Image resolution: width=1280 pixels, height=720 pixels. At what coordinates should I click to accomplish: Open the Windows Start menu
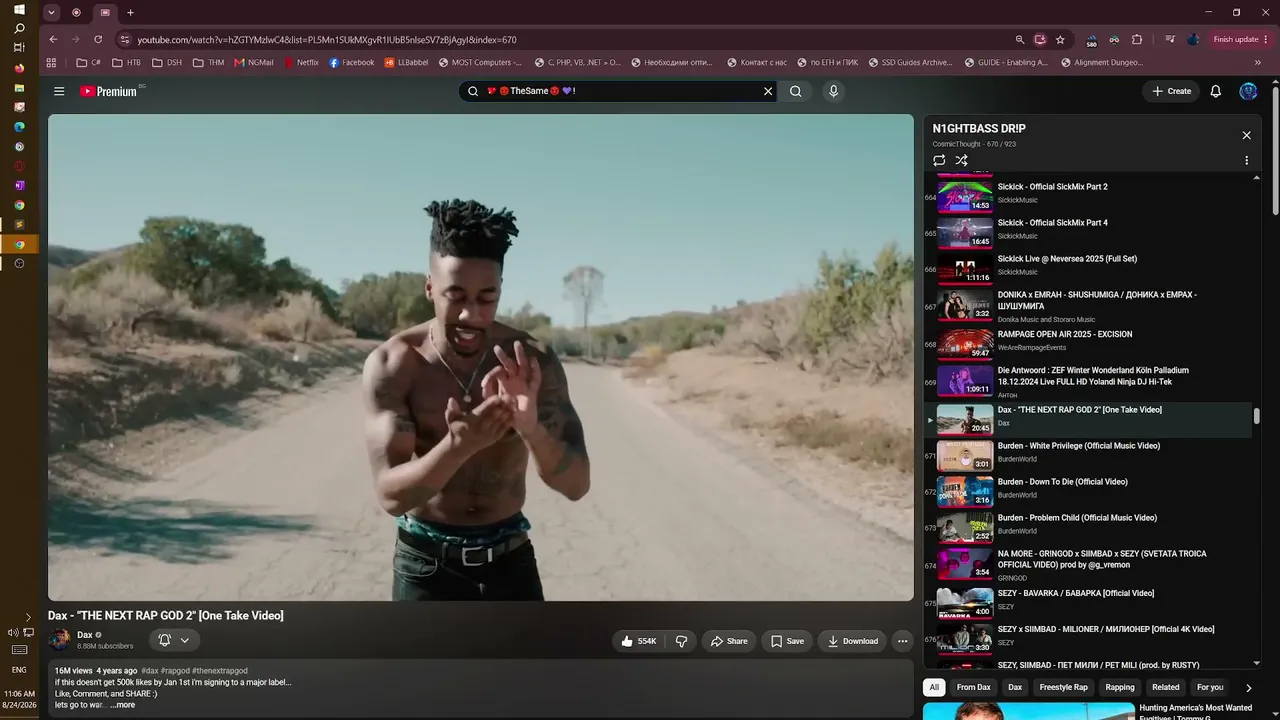[x=19, y=9]
